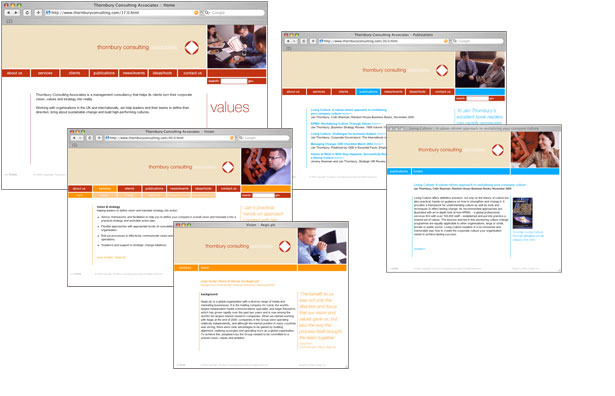Open 'clients' tab in Publications window

point(343,92)
